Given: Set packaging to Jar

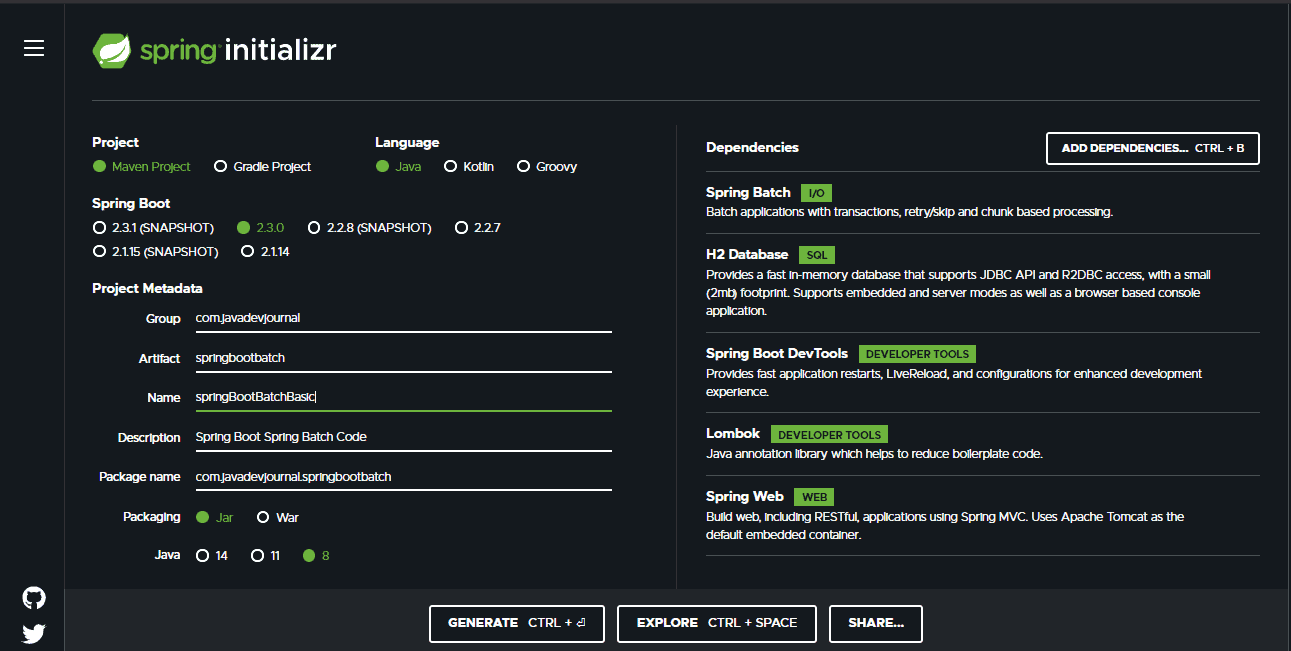Looking at the screenshot, I should pos(214,518).
